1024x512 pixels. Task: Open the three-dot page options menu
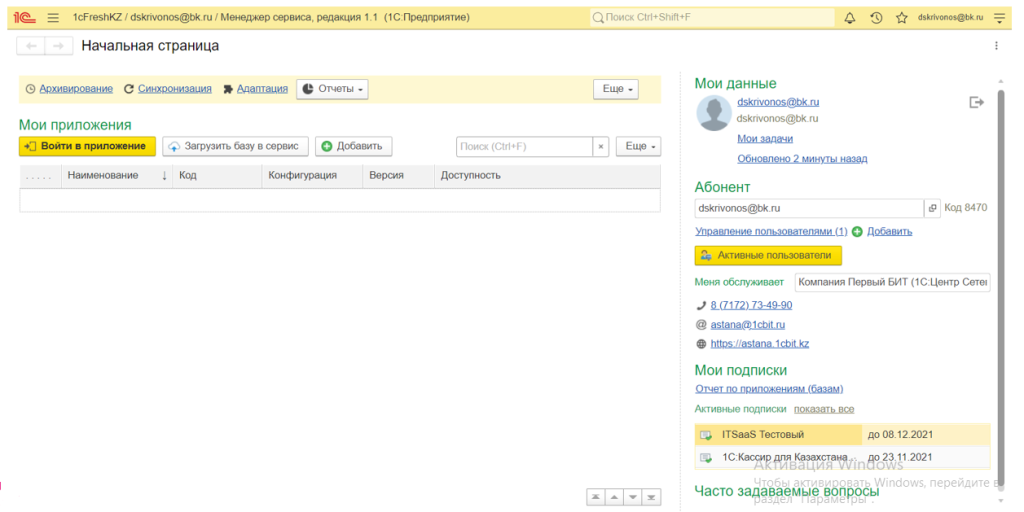[x=996, y=46]
